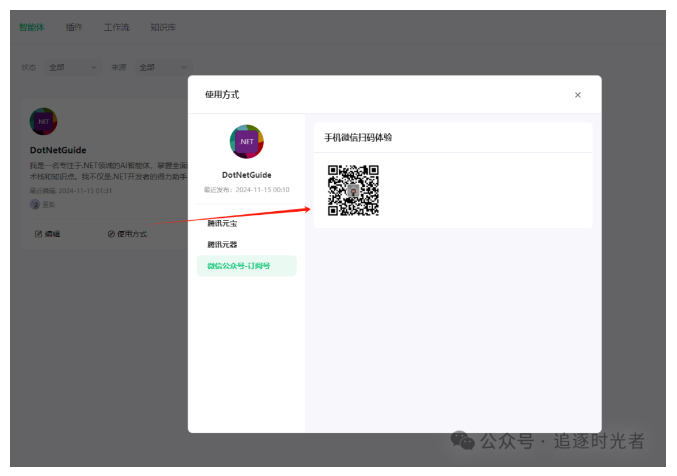Click the DotNetGuide avatar in the dialog
The width and height of the screenshot is (677, 476).
tap(247, 142)
